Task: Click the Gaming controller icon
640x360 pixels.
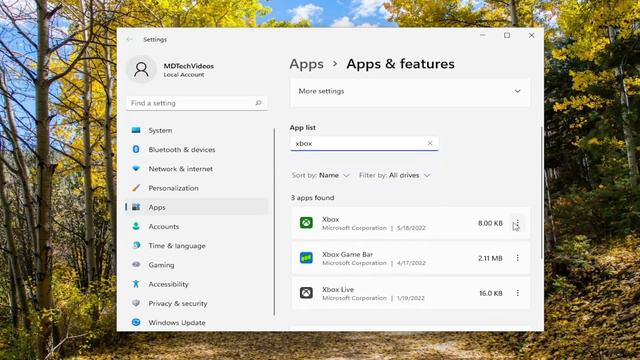Action: pyautogui.click(x=136, y=264)
